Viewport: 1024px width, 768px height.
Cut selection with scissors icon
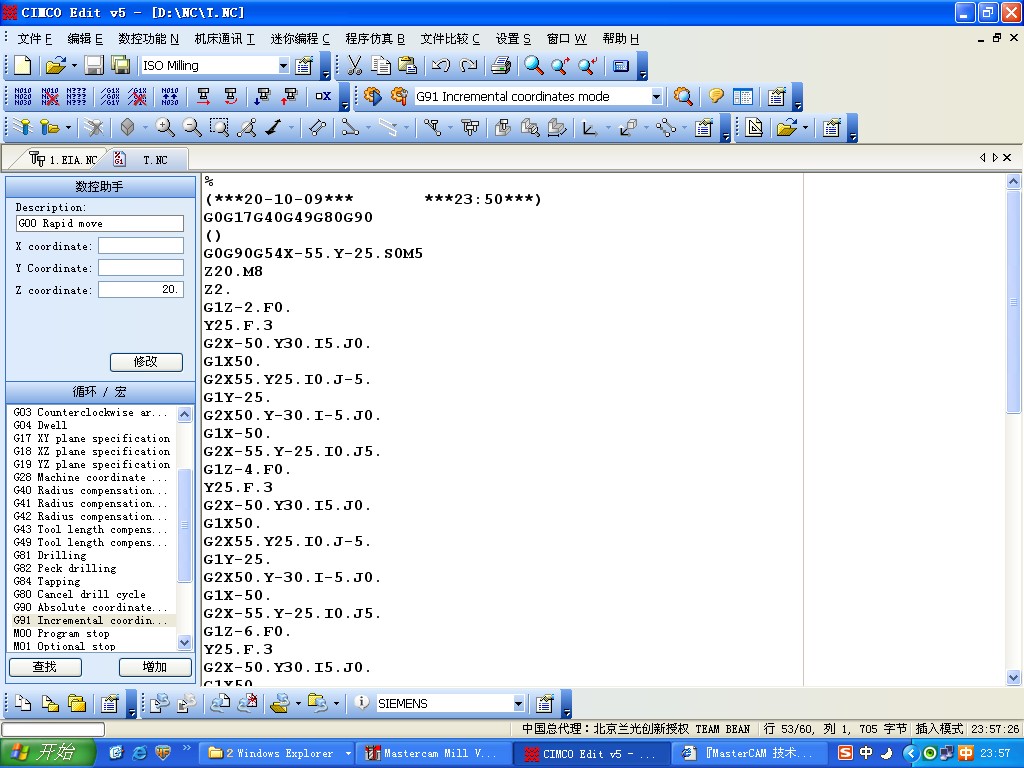(355, 65)
